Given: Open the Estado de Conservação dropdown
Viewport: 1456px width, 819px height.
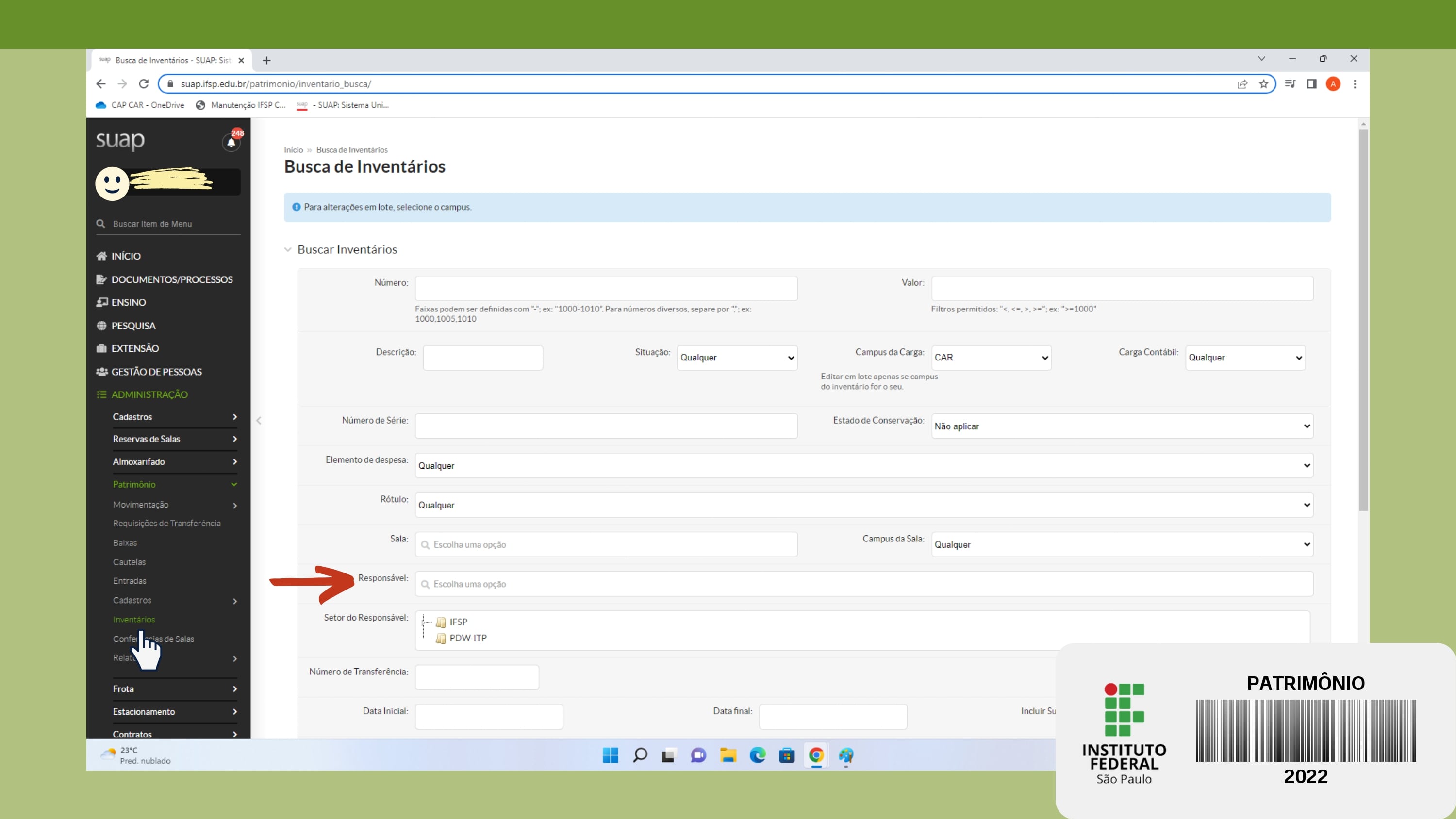Looking at the screenshot, I should (x=1122, y=426).
